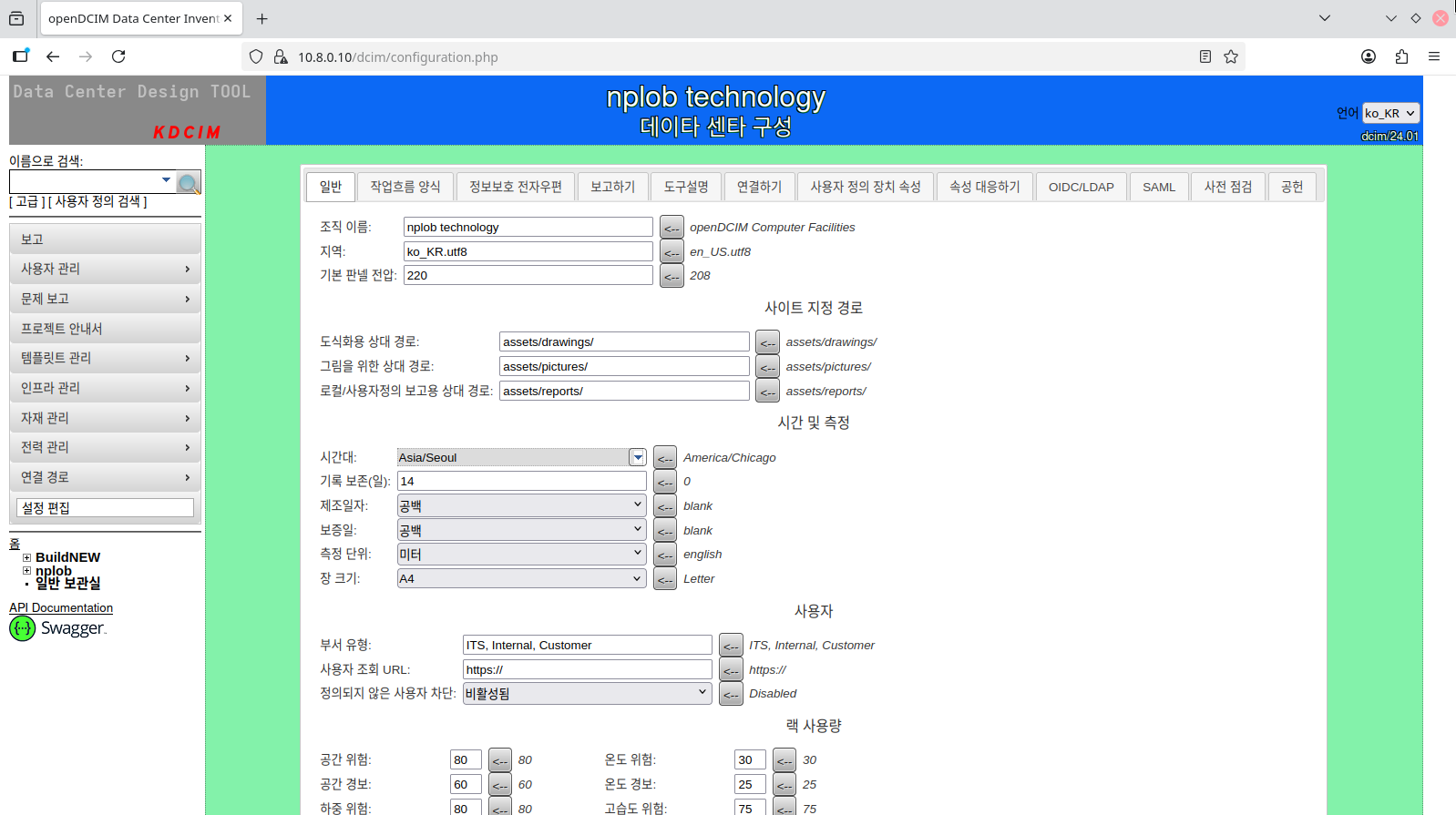The image size is (1456, 815).
Task: Click the default panel voltage input field
Action: tap(528, 276)
